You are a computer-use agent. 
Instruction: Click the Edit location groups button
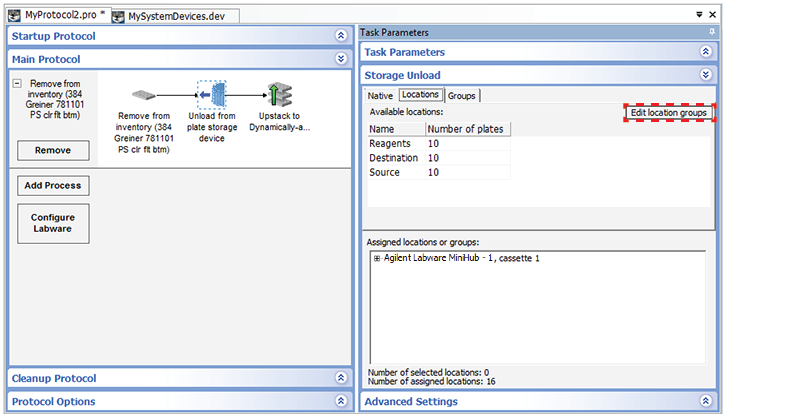(669, 113)
